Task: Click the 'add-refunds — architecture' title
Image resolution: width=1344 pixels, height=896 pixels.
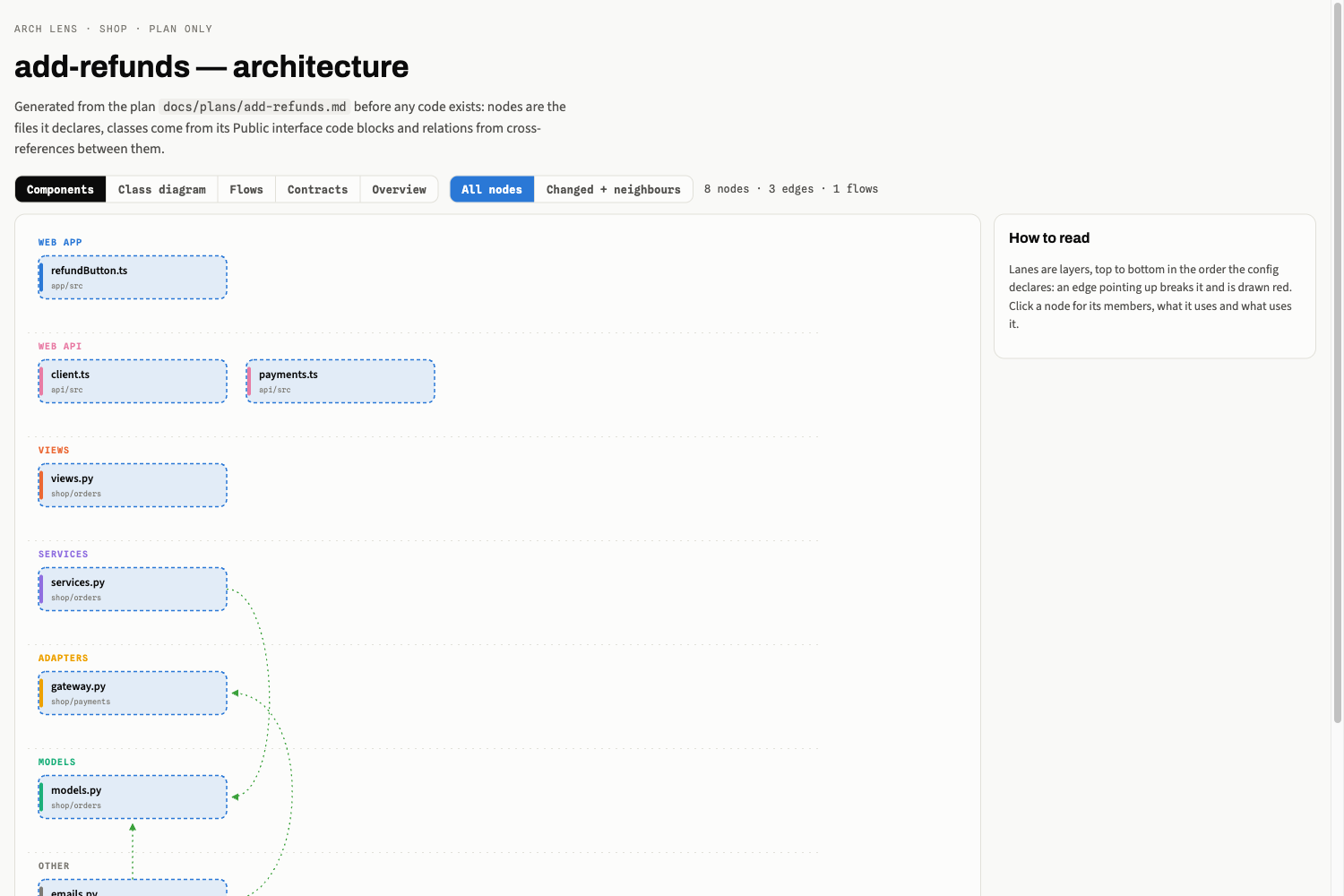Action: coord(211,66)
